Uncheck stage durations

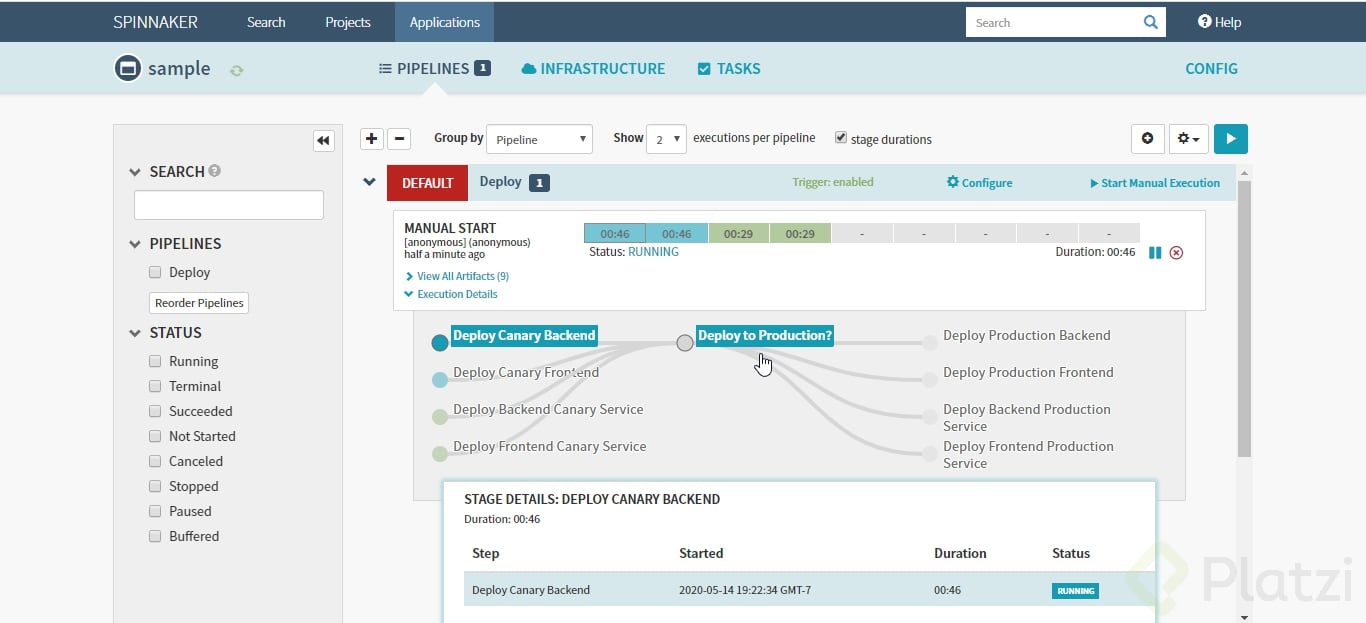[x=842, y=139]
